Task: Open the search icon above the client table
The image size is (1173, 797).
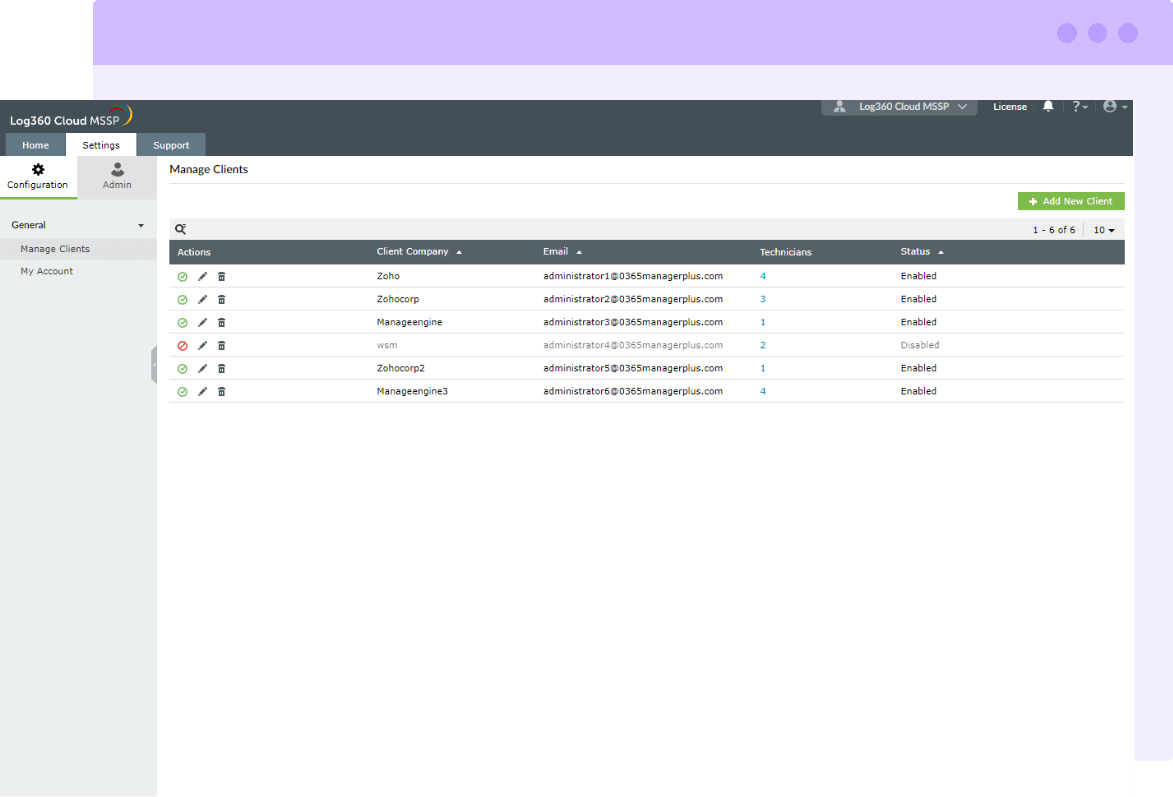Action: (180, 229)
